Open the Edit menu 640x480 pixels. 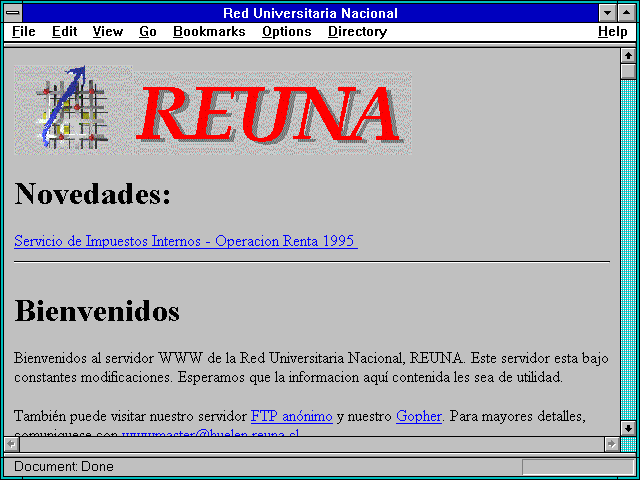pos(64,32)
